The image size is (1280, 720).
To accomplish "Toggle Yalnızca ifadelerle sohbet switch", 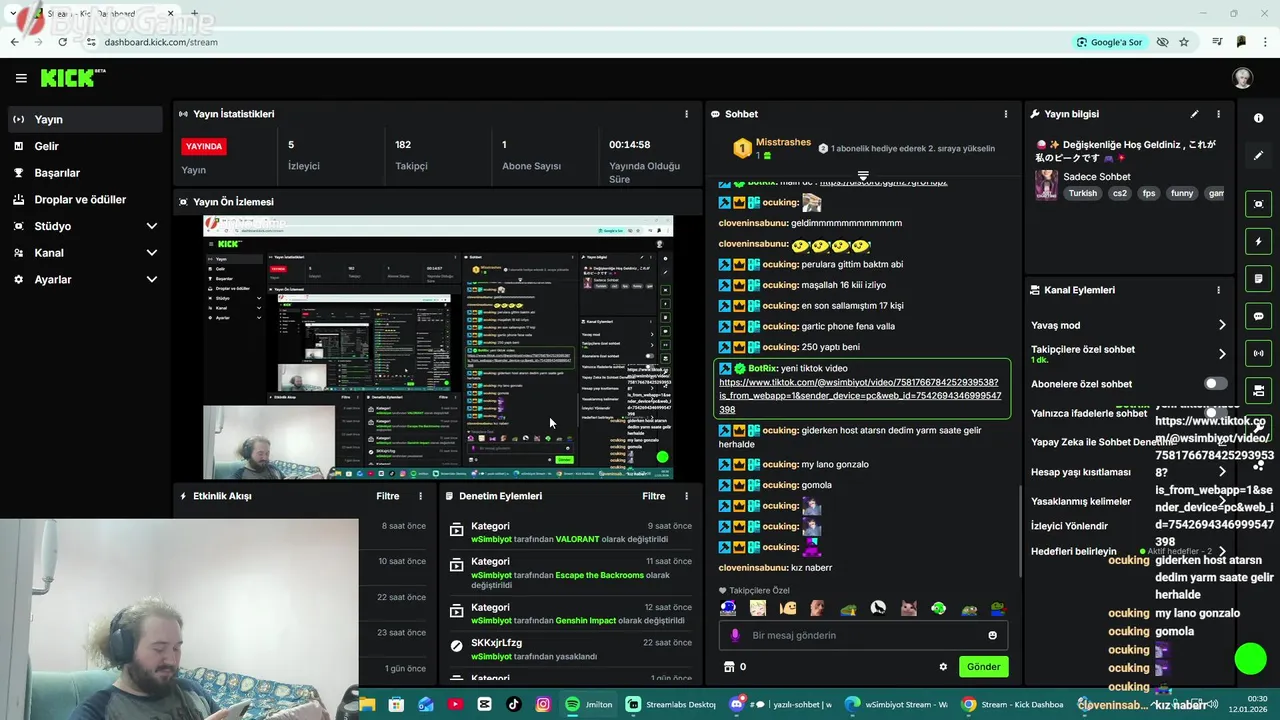I will 1215,413.
